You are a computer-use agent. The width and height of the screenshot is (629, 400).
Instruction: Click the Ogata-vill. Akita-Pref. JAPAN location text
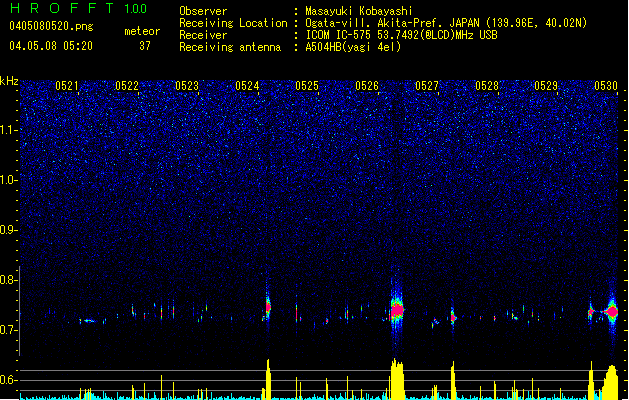click(446, 23)
